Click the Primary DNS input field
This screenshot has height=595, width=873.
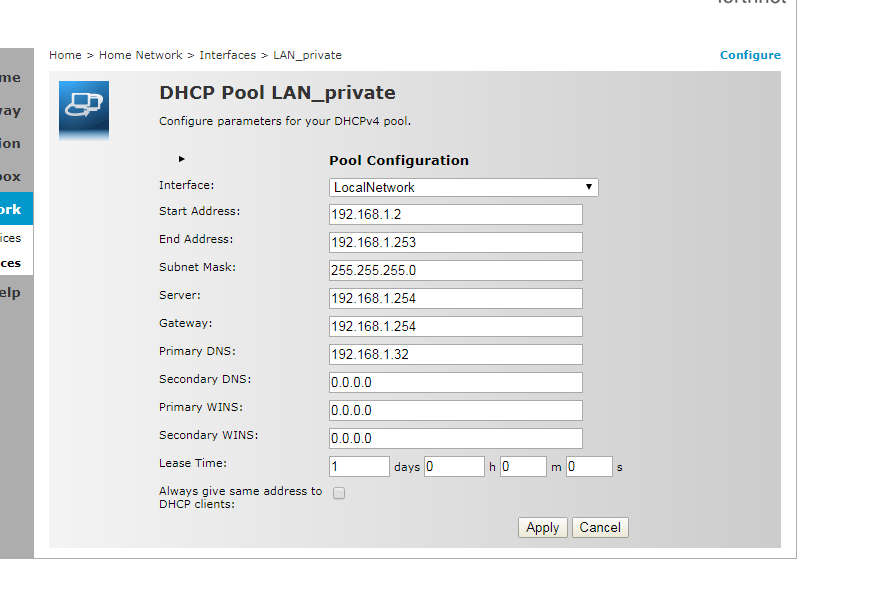[x=455, y=354]
